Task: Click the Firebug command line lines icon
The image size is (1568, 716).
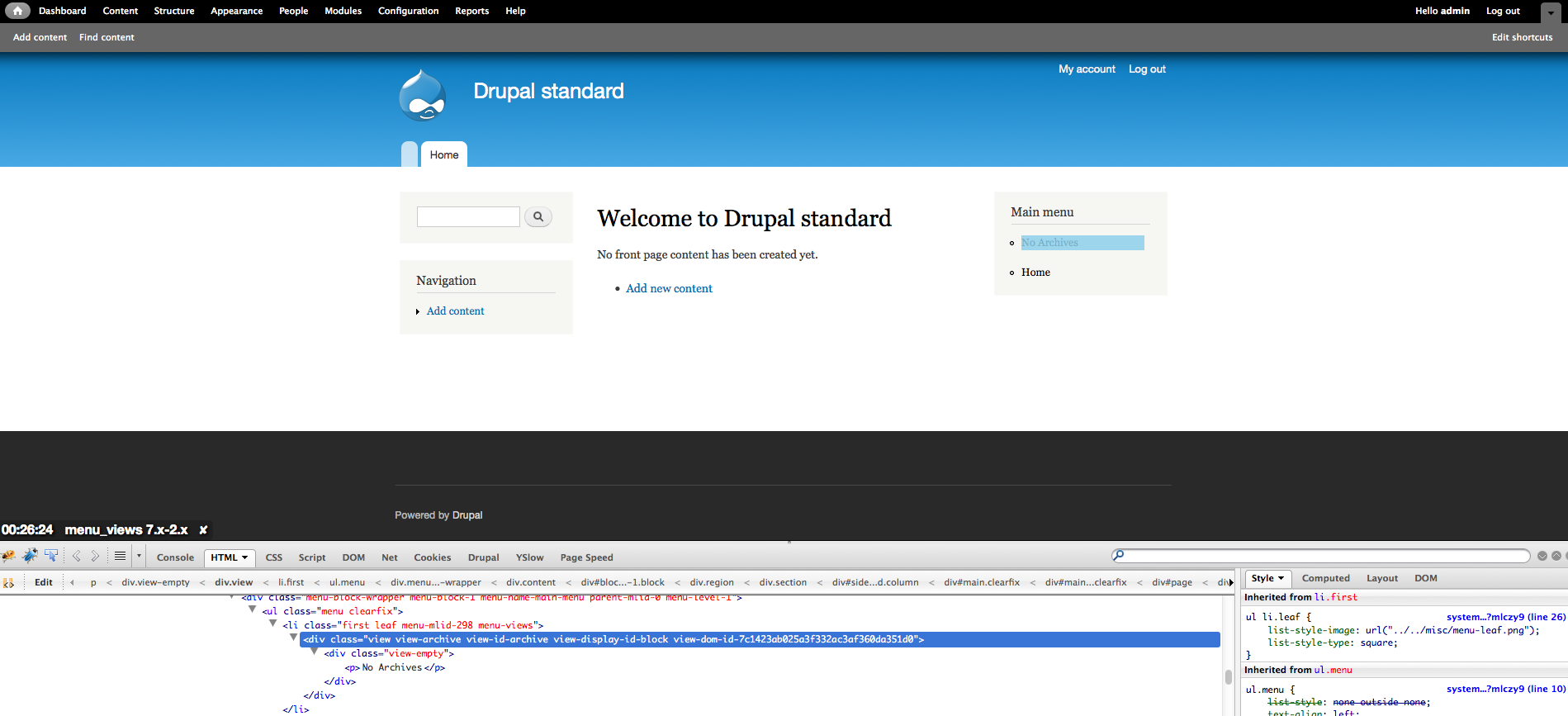Action: point(120,557)
